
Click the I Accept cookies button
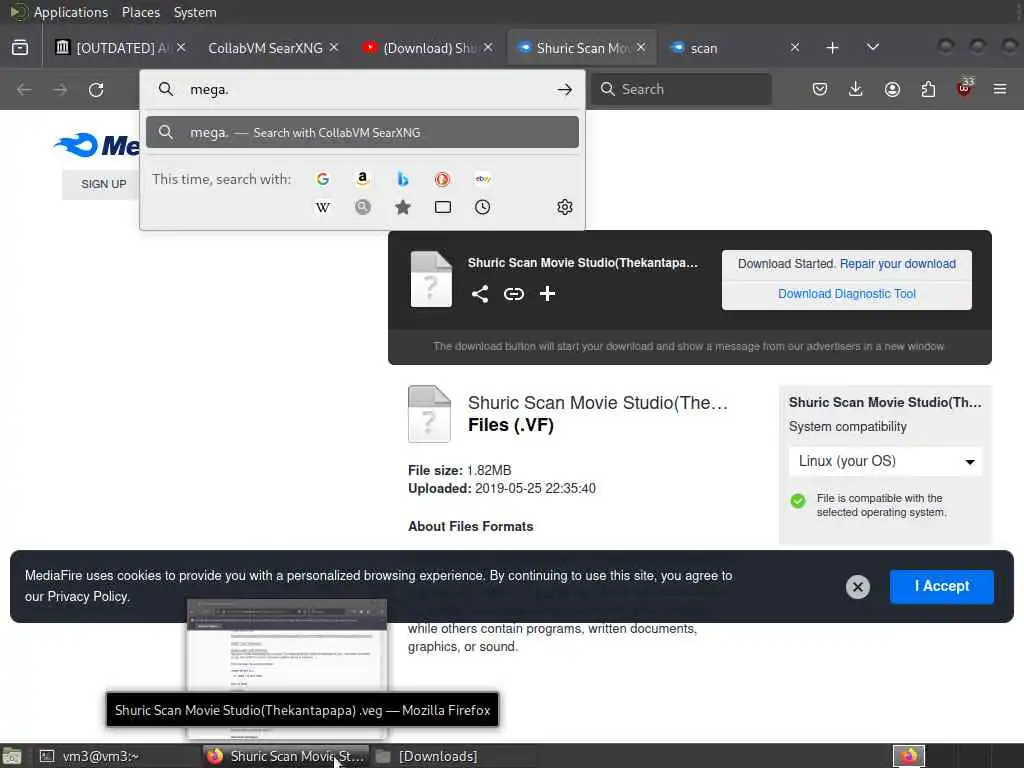941,586
